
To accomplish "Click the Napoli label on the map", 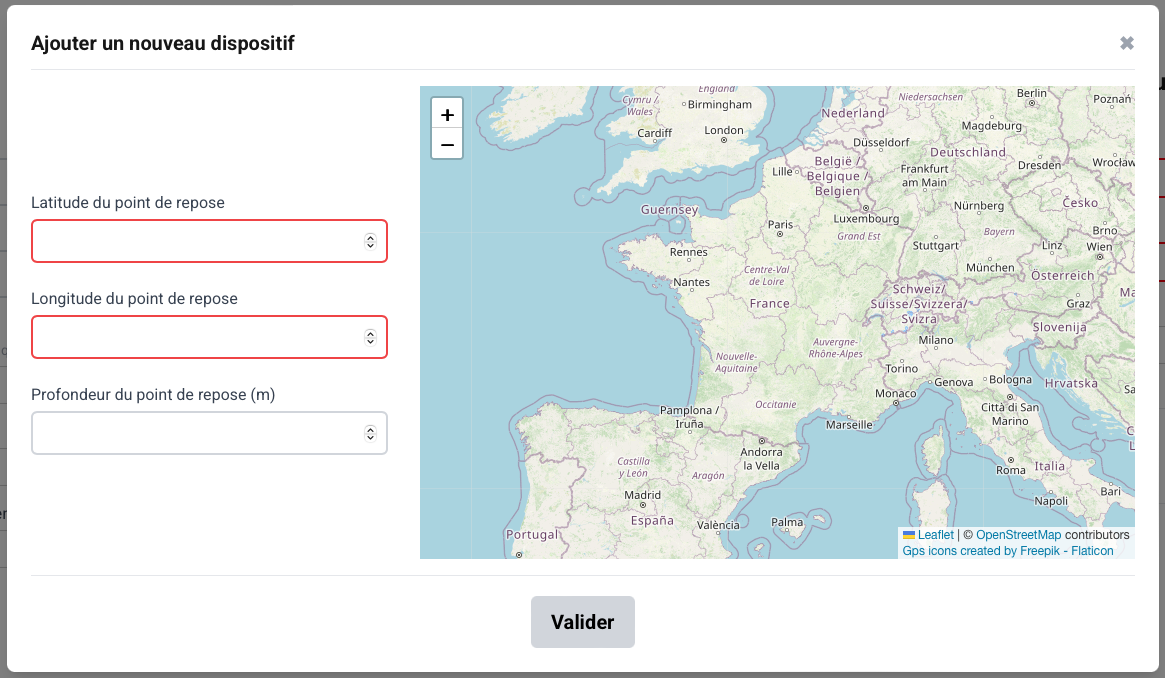I will coord(1051,501).
